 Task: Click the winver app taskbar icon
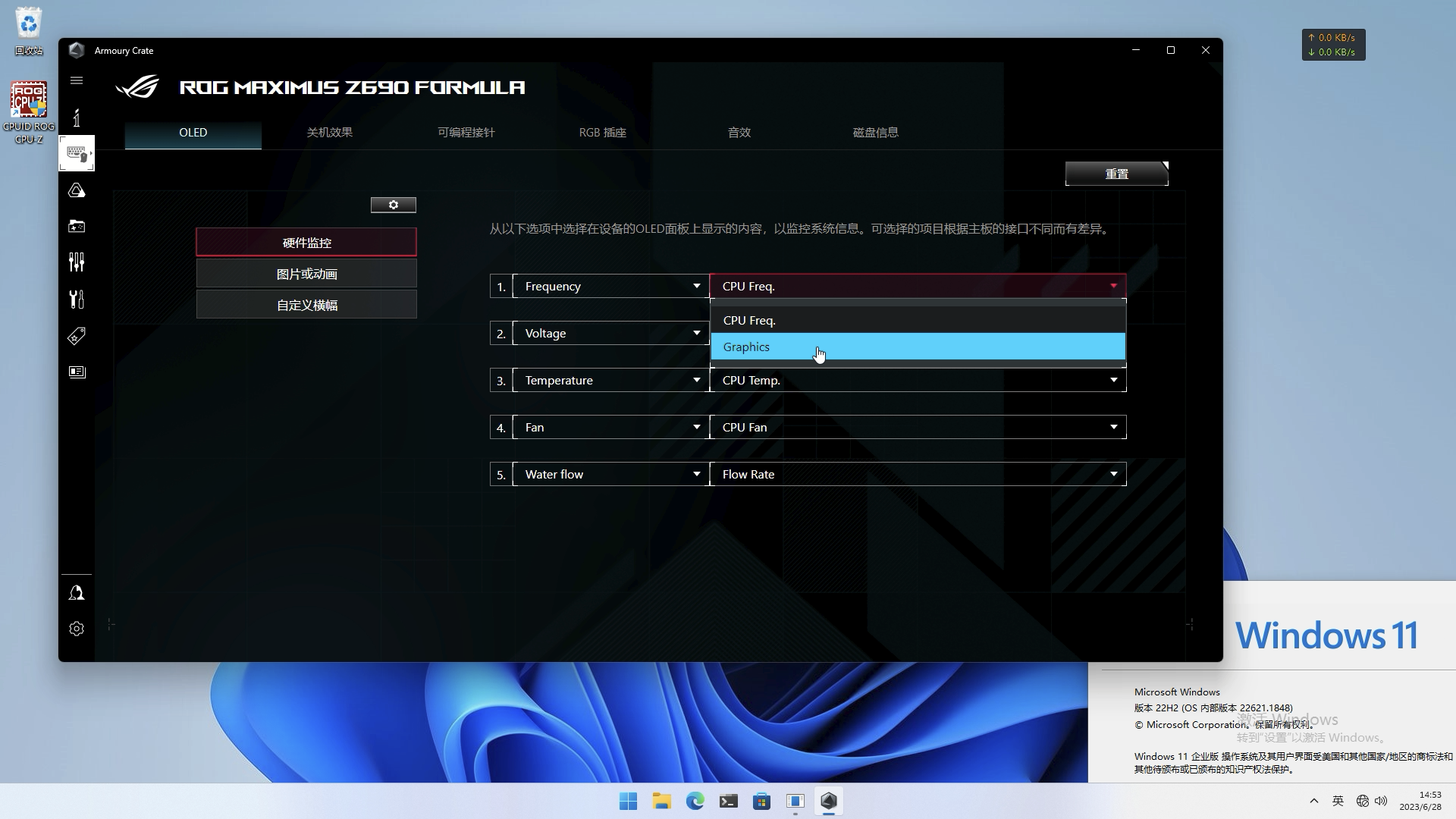click(x=795, y=801)
